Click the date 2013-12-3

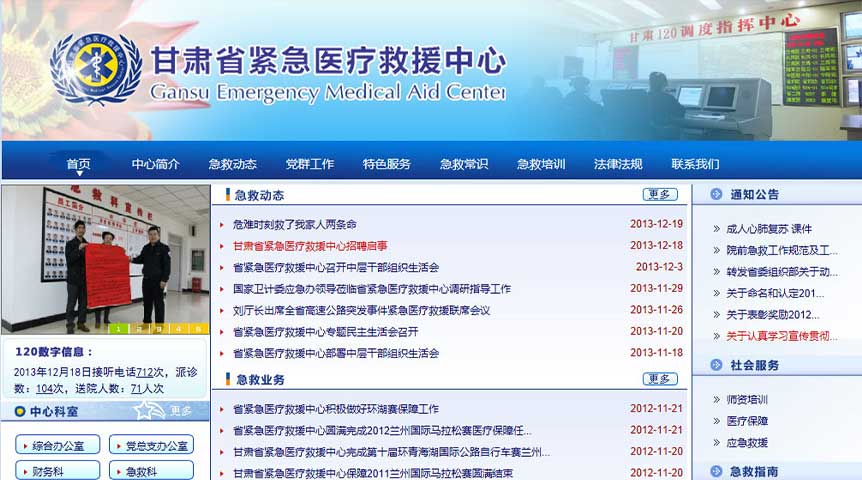(x=659, y=267)
